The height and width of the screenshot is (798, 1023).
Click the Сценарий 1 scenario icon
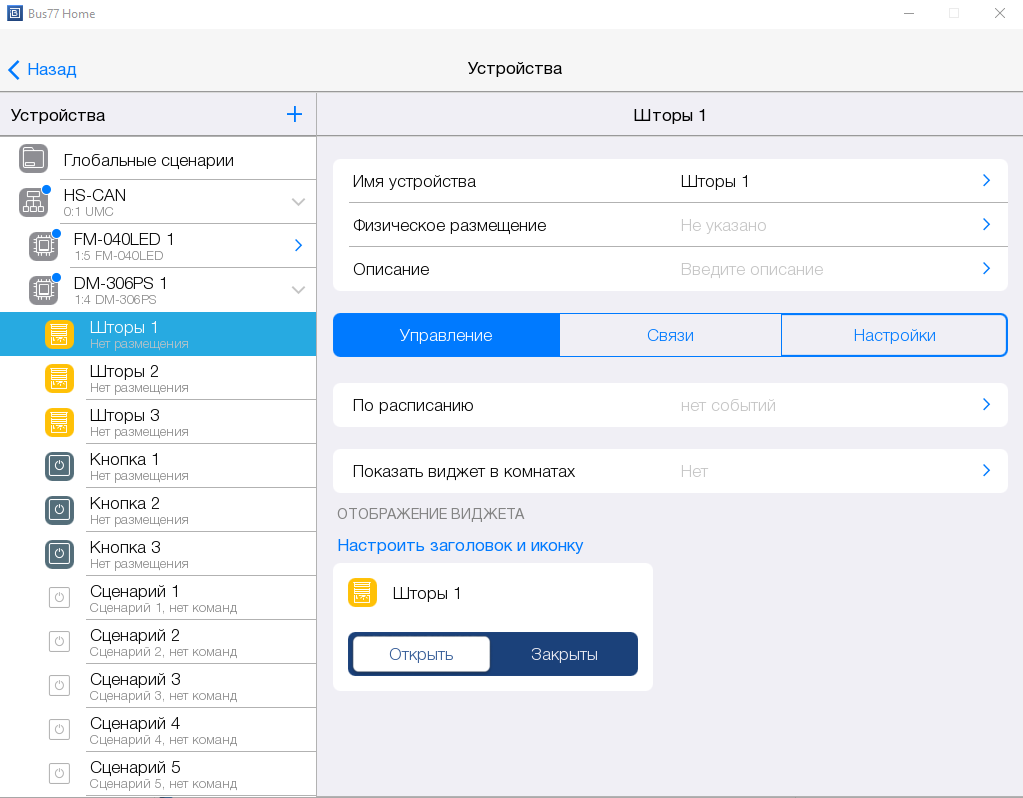60,598
